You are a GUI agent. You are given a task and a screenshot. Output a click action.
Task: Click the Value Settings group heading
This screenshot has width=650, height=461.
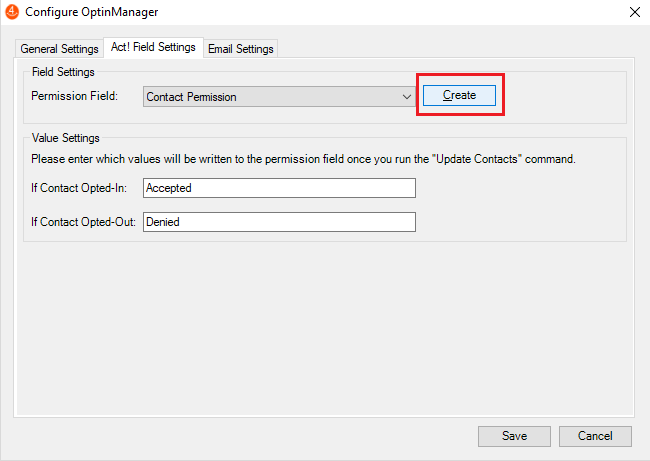[65, 138]
